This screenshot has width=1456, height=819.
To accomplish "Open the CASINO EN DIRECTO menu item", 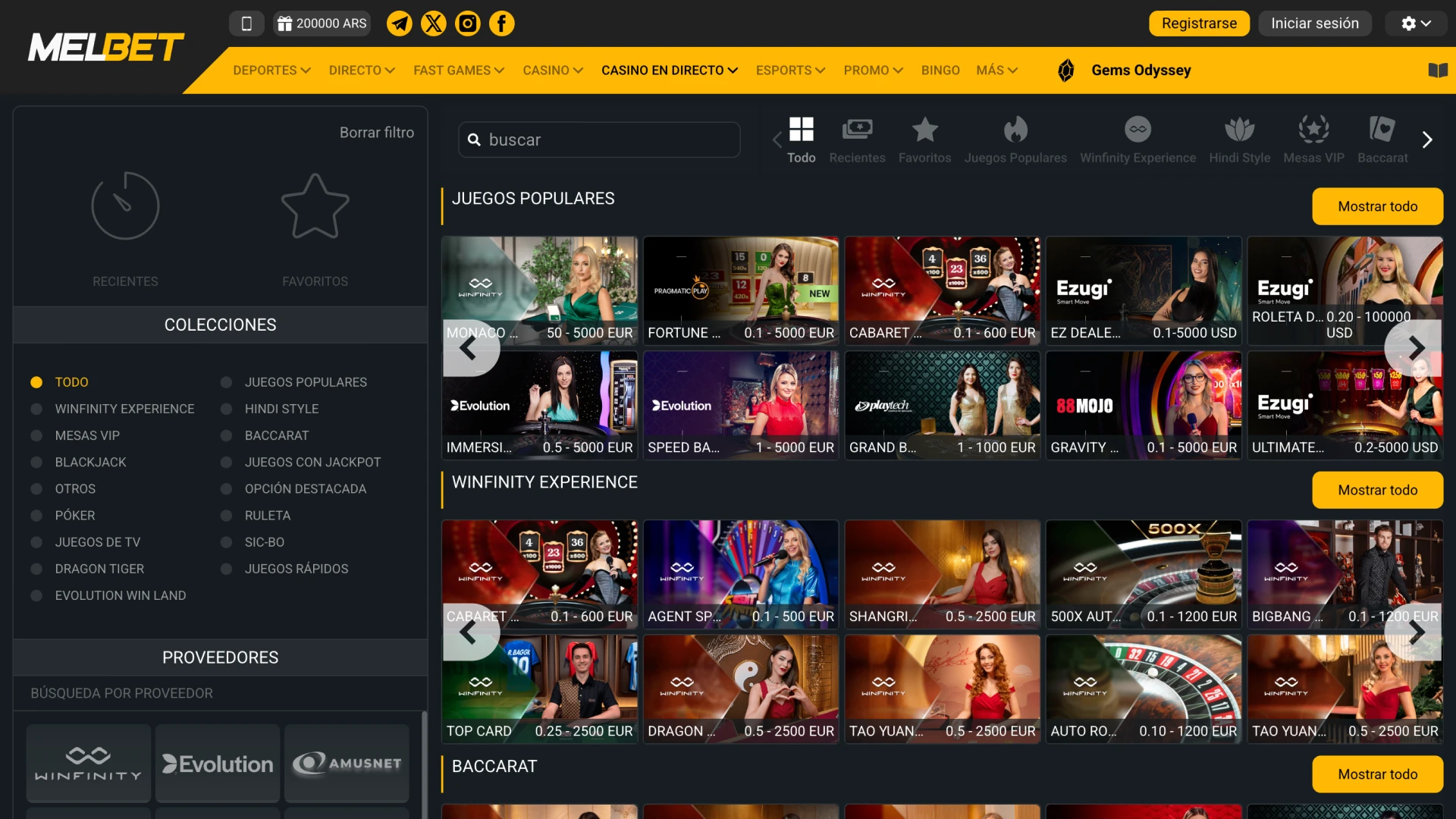I will pos(668,70).
